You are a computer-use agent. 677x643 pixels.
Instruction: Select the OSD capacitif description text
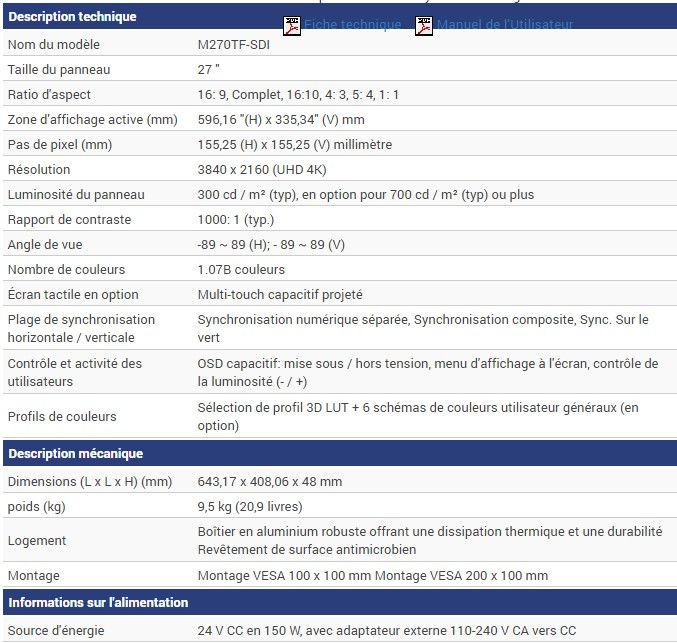[428, 372]
